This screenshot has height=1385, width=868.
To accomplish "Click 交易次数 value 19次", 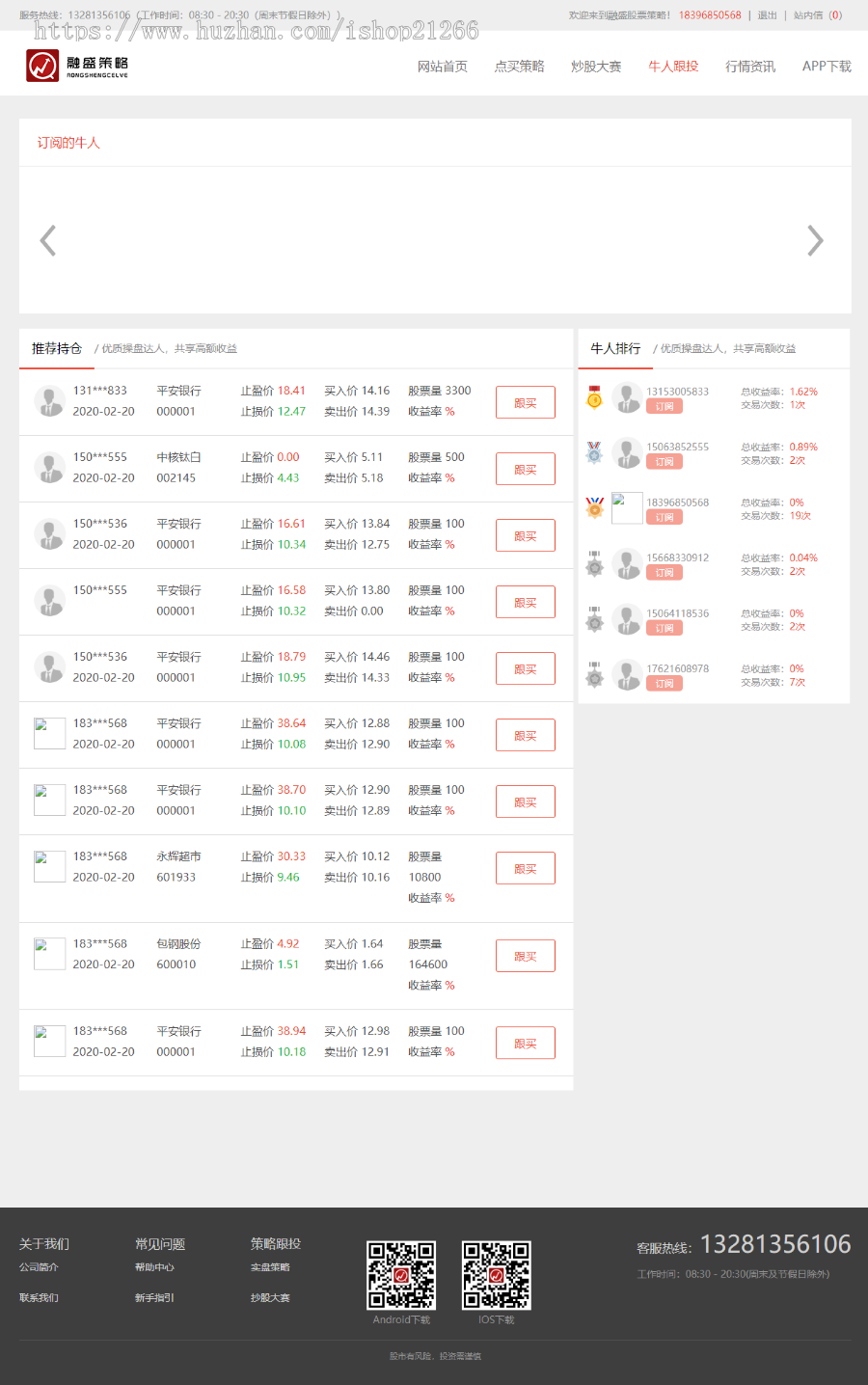I will coord(800,516).
